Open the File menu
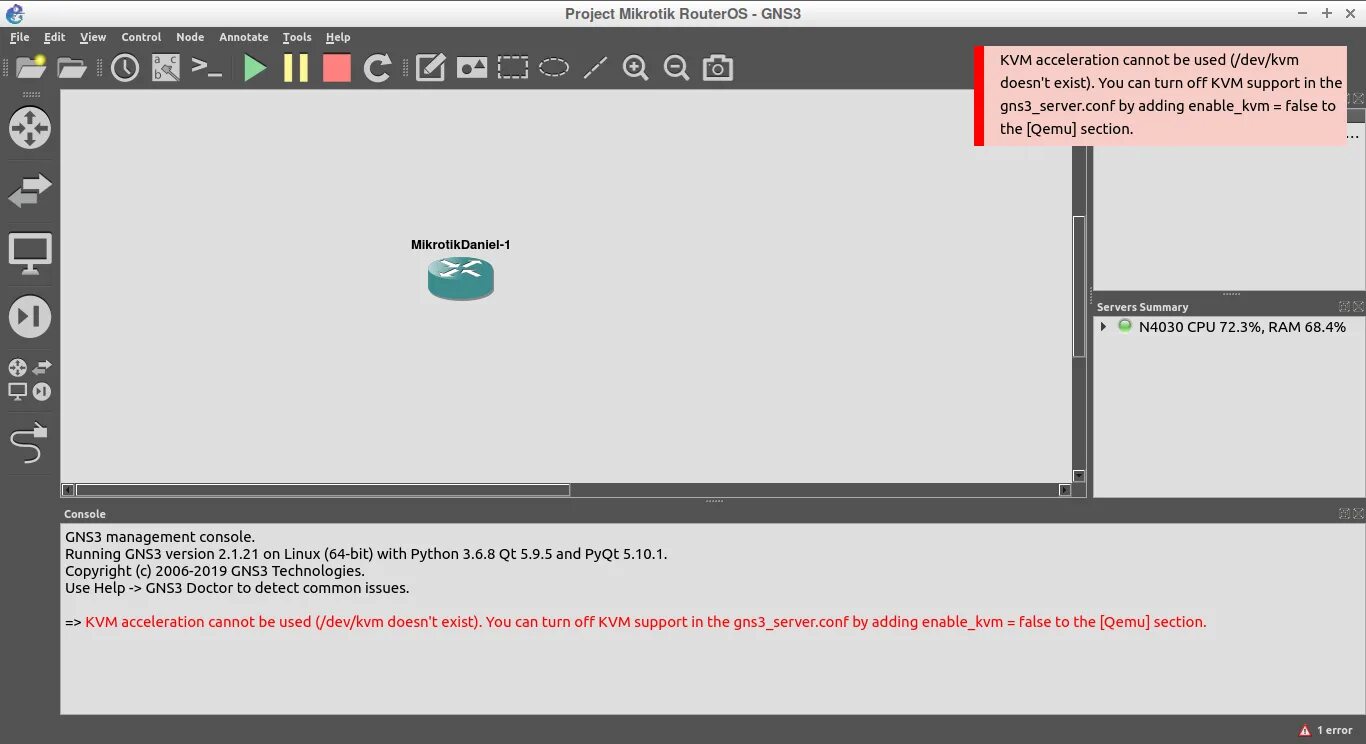Image resolution: width=1366 pixels, height=744 pixels. tap(19, 37)
